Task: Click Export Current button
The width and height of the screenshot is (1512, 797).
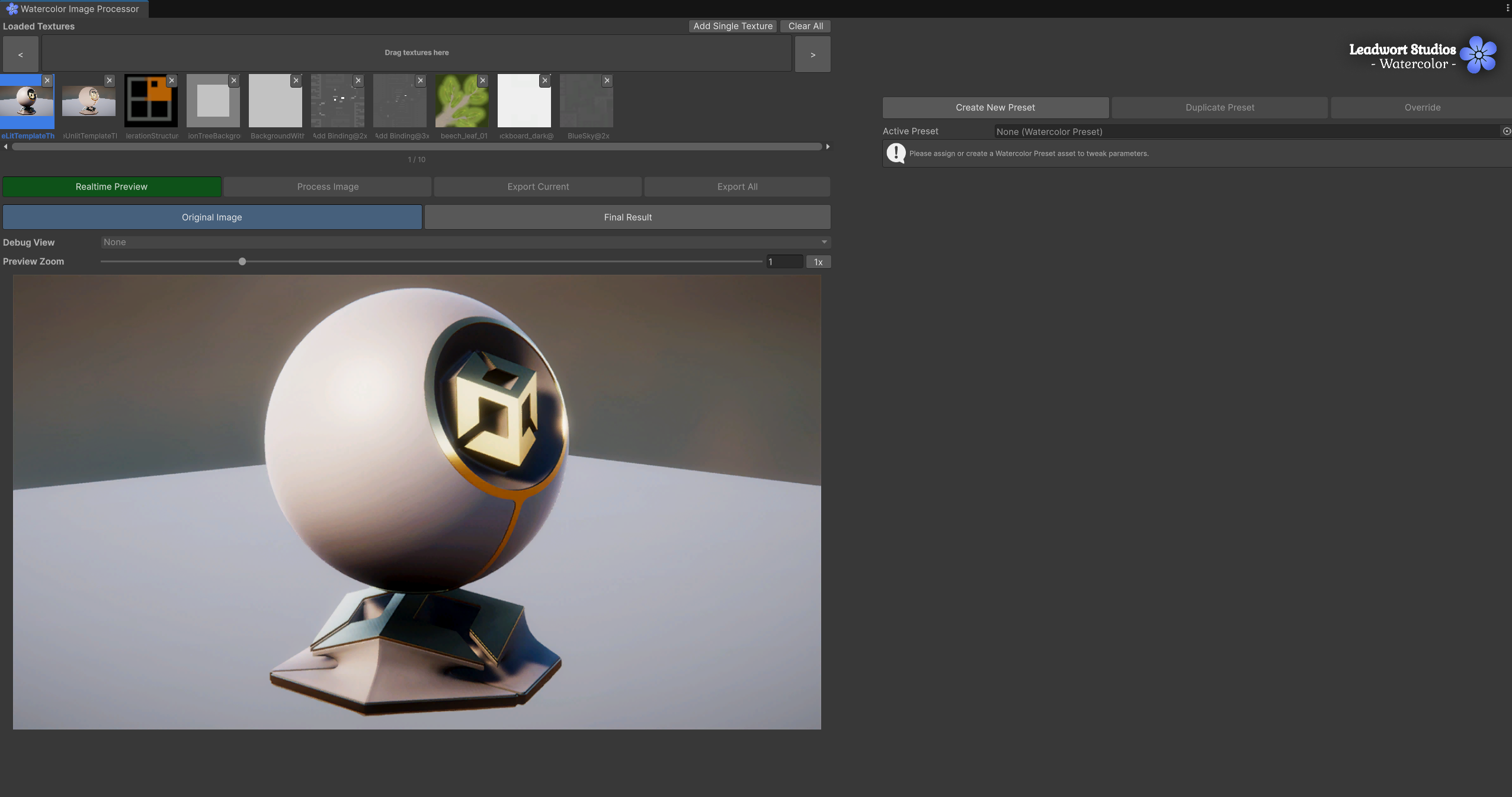Action: point(538,187)
